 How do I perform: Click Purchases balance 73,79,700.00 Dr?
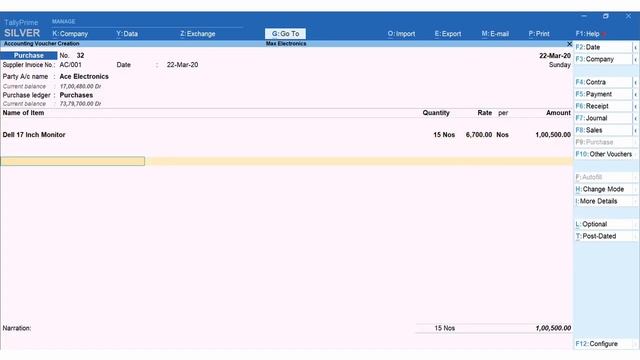coord(80,104)
